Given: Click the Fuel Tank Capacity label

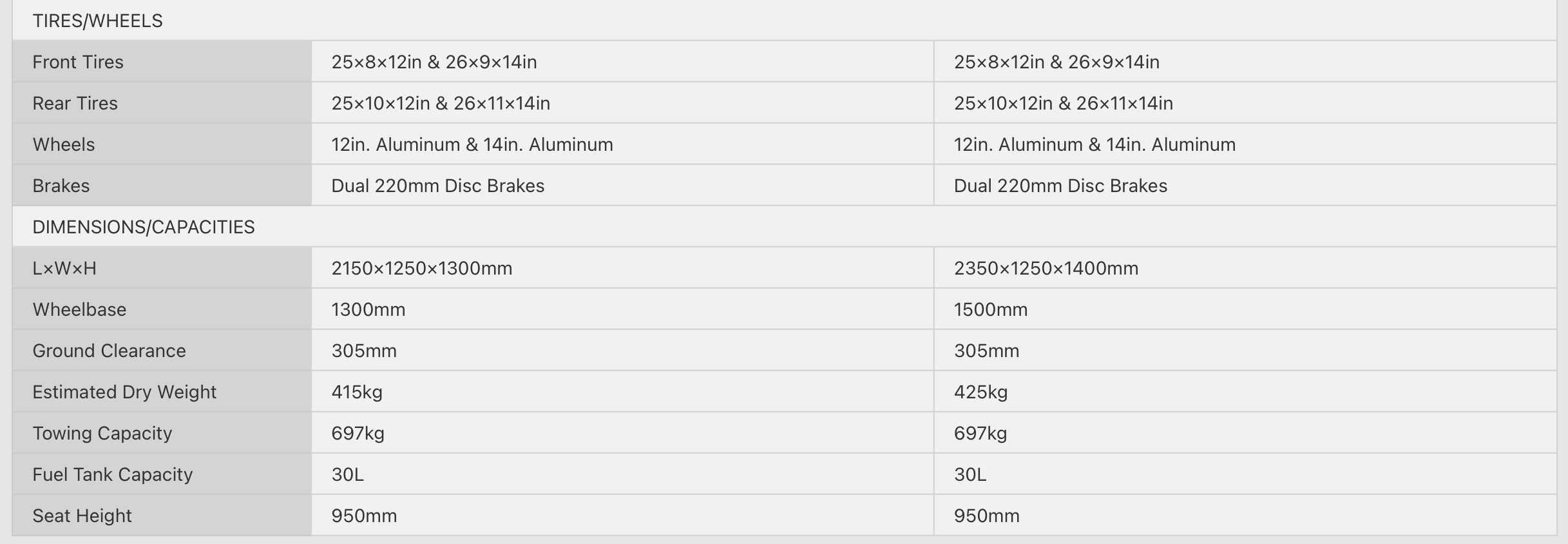Looking at the screenshot, I should pyautogui.click(x=113, y=474).
